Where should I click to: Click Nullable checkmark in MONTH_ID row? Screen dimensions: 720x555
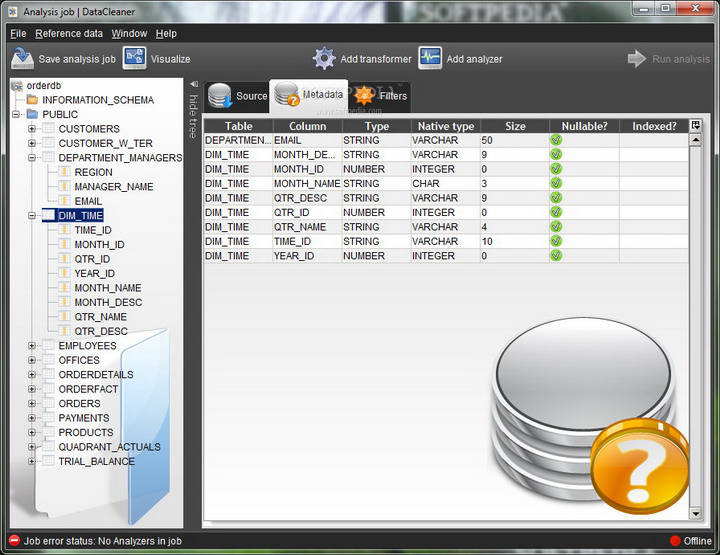[x=556, y=169]
